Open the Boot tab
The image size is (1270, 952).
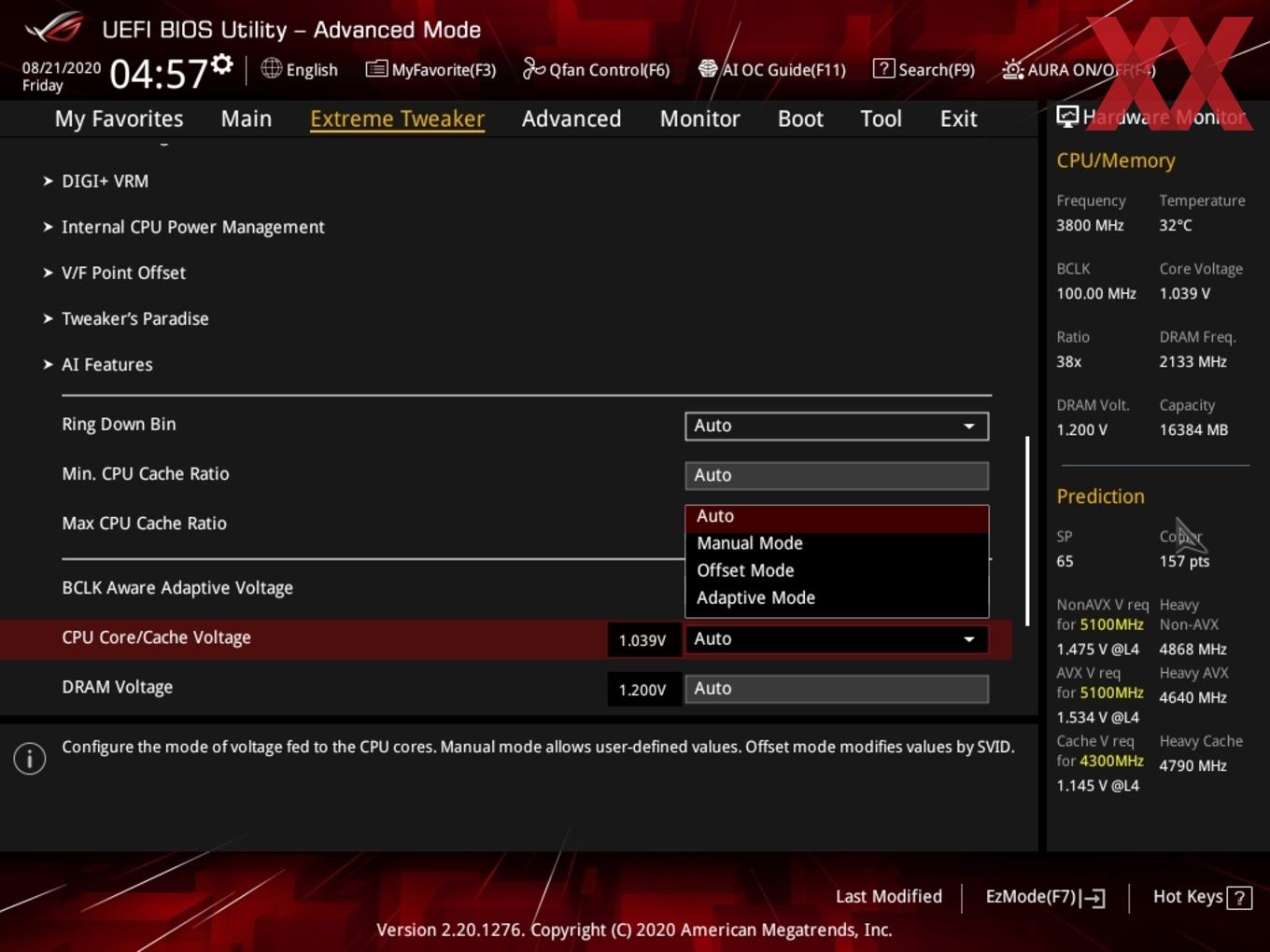[x=800, y=119]
